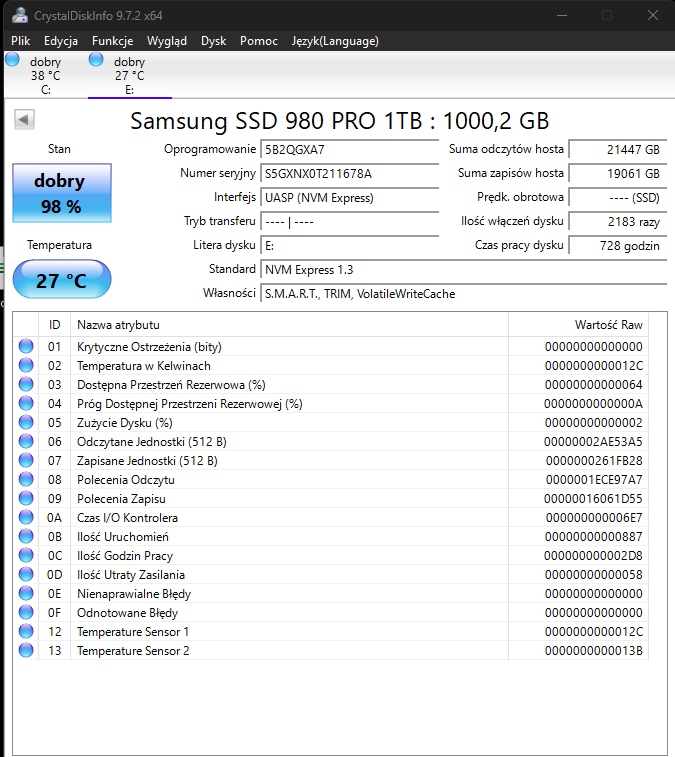Viewport: 675px width, 757px height.
Task: Click status icon beside Zużycie Dysku attribute
Action: tap(25, 423)
